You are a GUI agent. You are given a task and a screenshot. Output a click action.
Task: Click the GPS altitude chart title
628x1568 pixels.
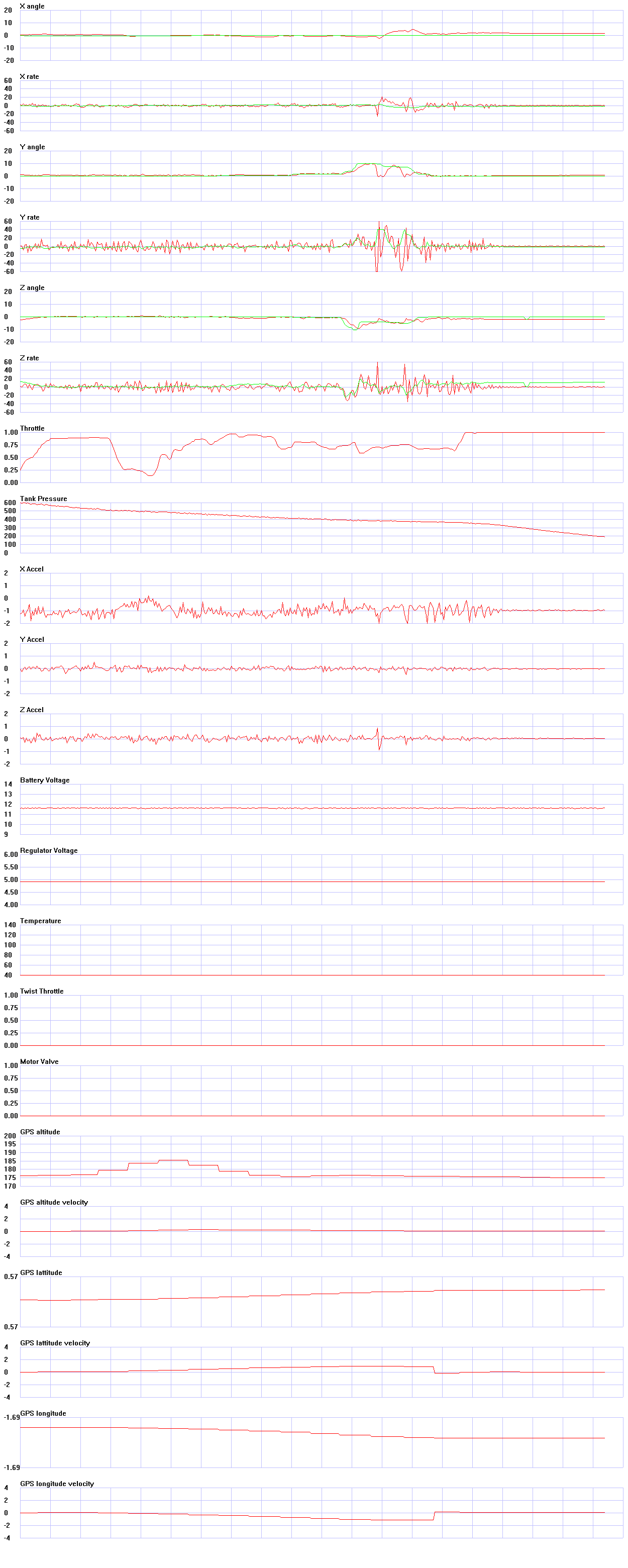click(x=40, y=1131)
